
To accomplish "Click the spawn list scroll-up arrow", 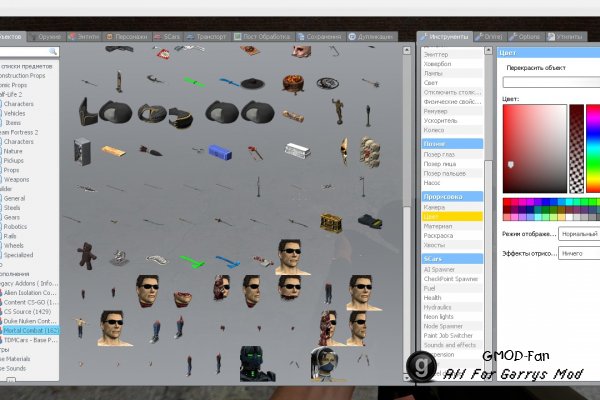I will click(407, 50).
